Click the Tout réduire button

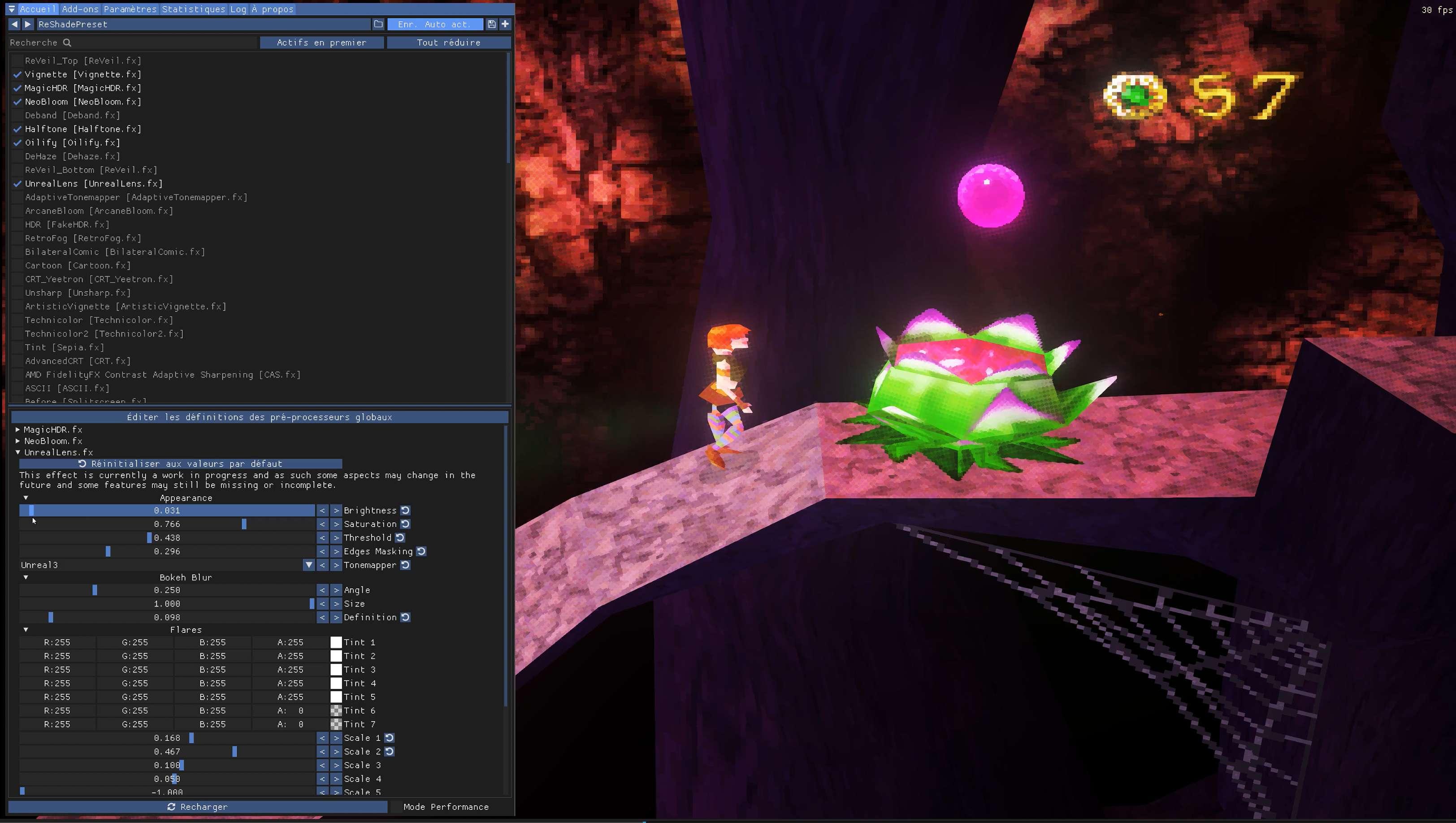(x=449, y=43)
